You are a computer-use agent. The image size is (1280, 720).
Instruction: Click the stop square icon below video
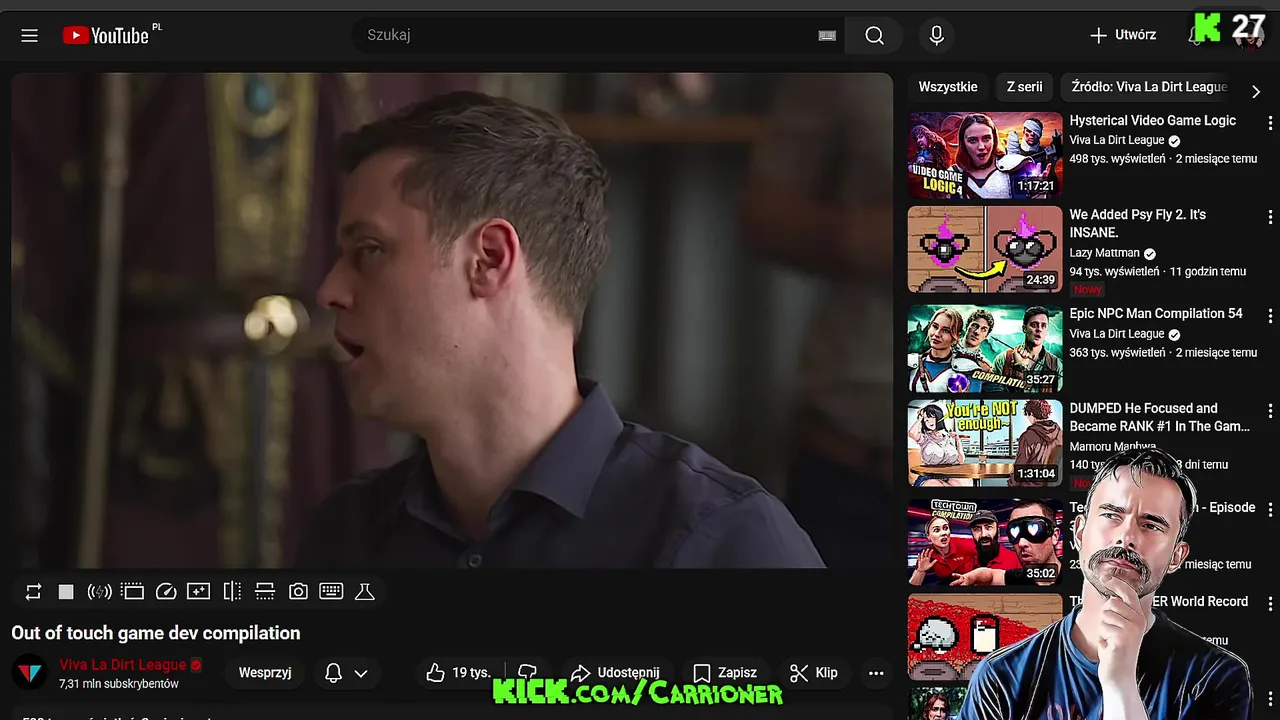pos(66,592)
